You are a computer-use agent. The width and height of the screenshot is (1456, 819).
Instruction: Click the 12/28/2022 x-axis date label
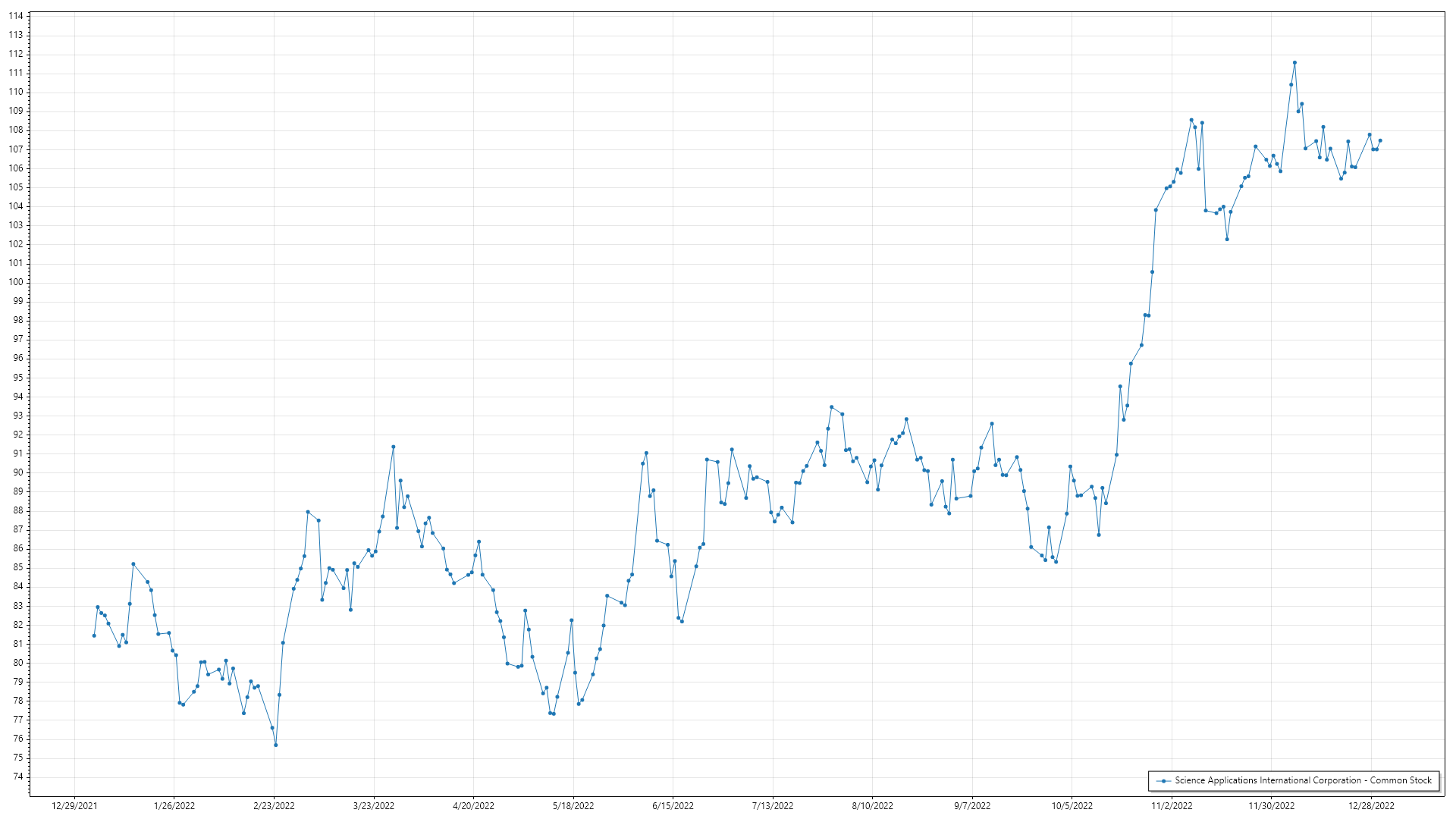pyautogui.click(x=1371, y=806)
